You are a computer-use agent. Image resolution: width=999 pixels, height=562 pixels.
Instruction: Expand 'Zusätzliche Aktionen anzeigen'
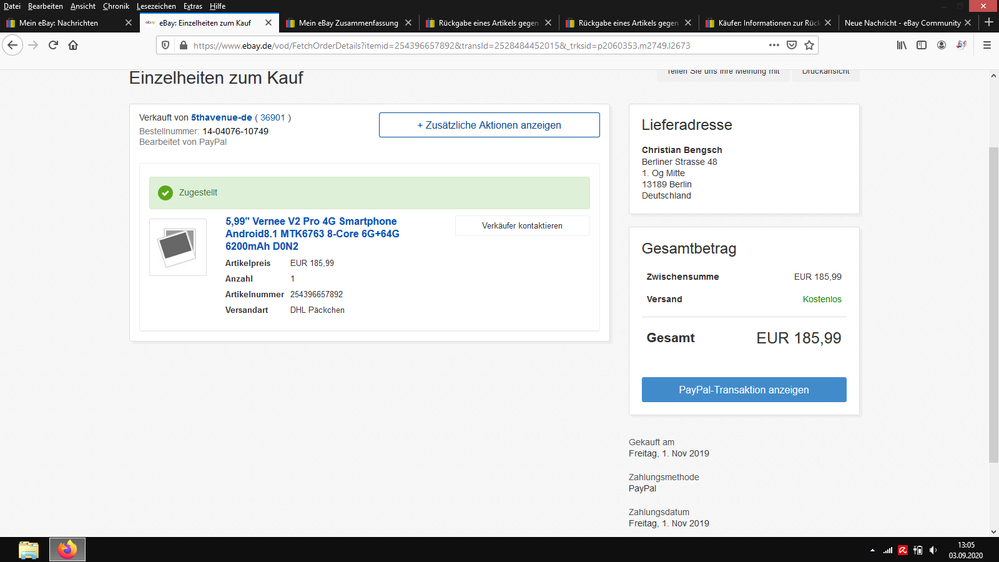tap(489, 125)
